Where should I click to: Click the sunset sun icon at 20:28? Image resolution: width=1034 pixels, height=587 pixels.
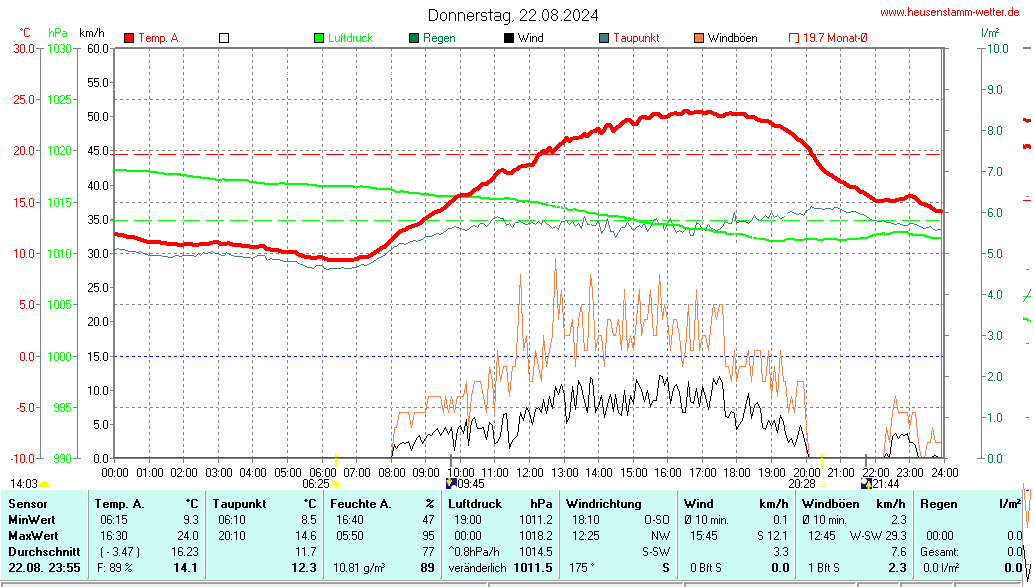coord(822,484)
